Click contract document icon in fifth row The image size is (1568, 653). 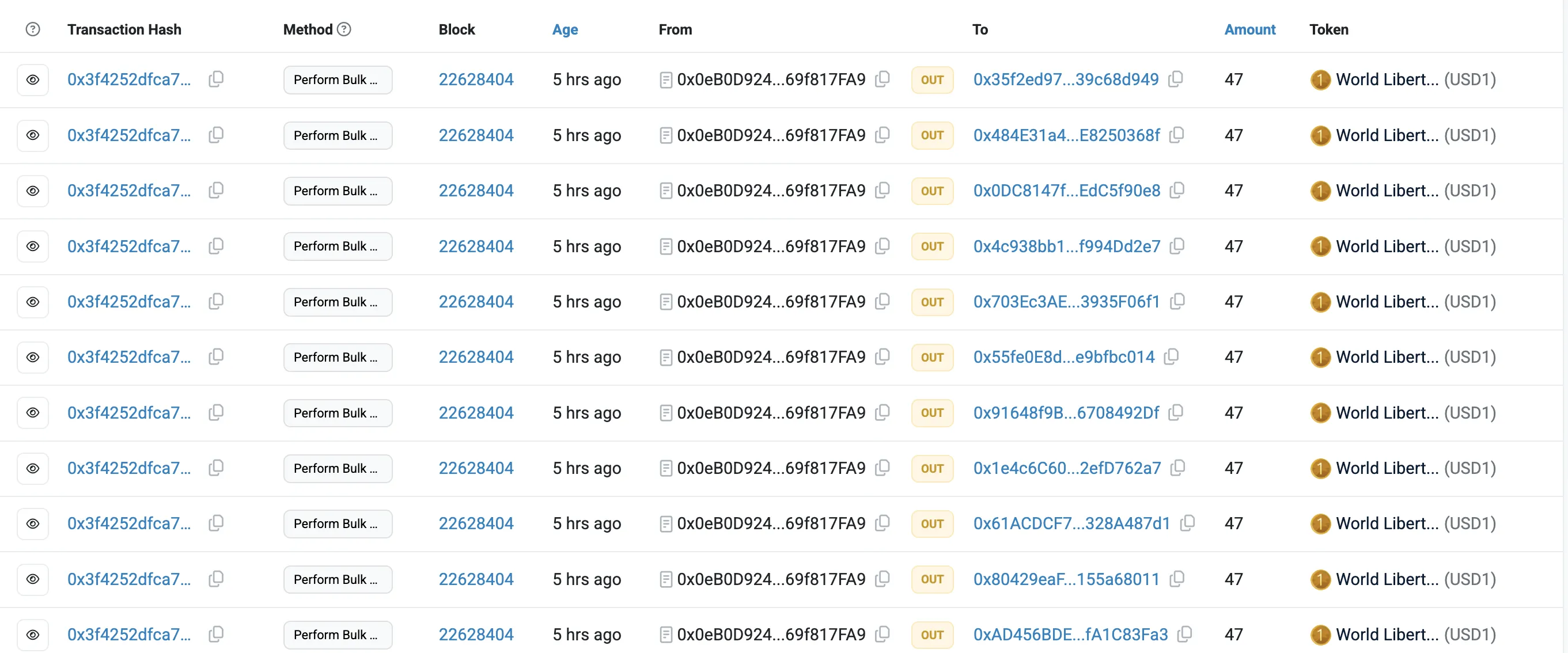(x=666, y=302)
